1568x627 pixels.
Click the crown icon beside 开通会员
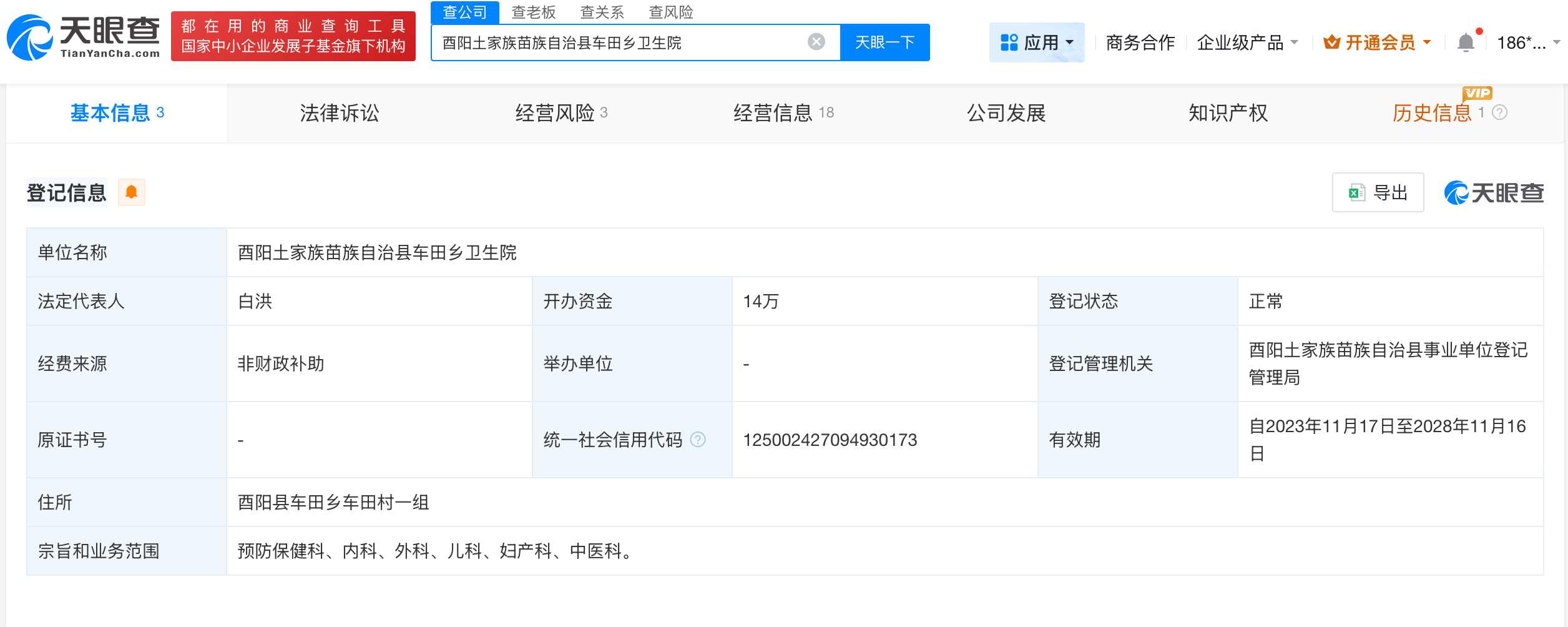(1331, 42)
